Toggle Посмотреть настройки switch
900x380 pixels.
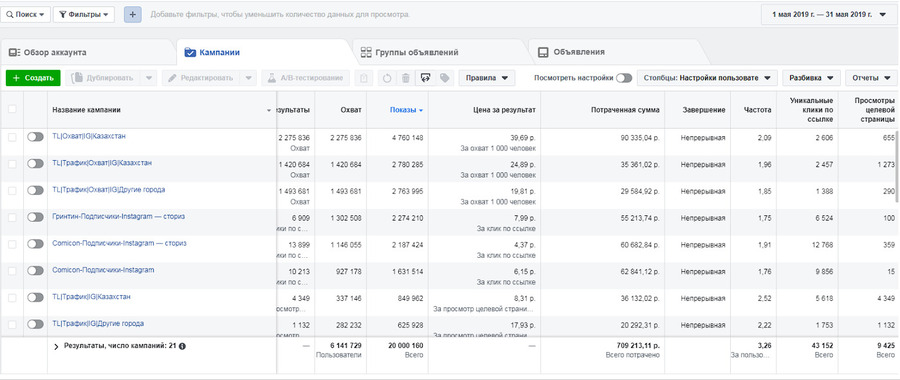pos(624,78)
